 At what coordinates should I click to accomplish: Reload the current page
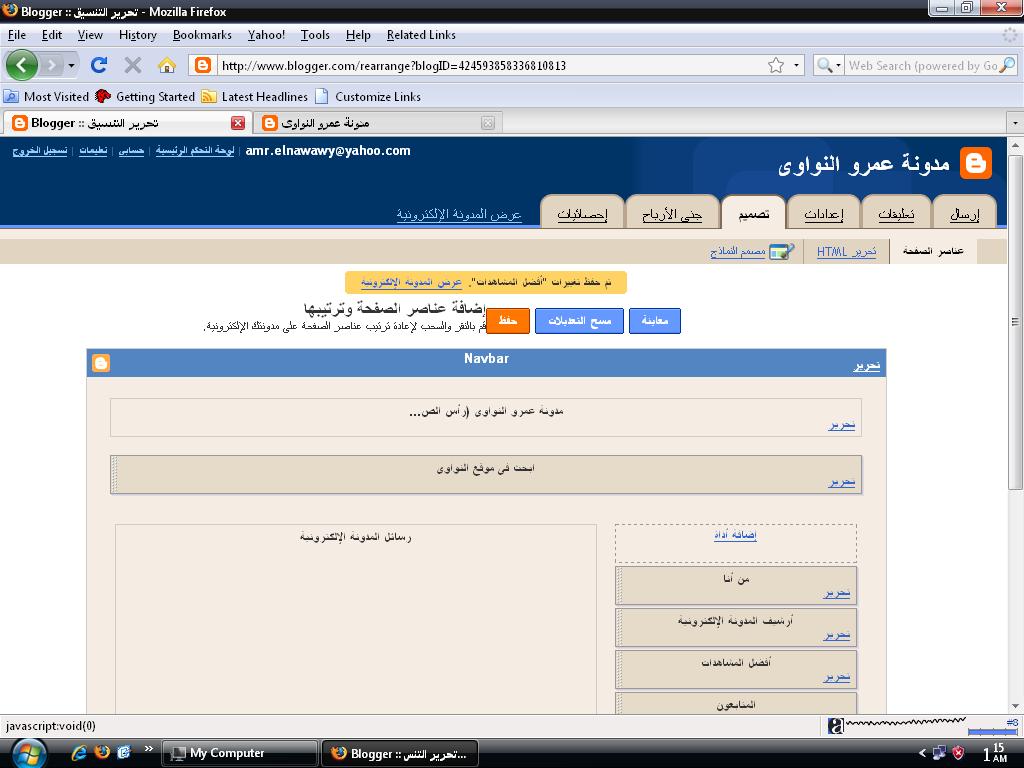pyautogui.click(x=99, y=65)
